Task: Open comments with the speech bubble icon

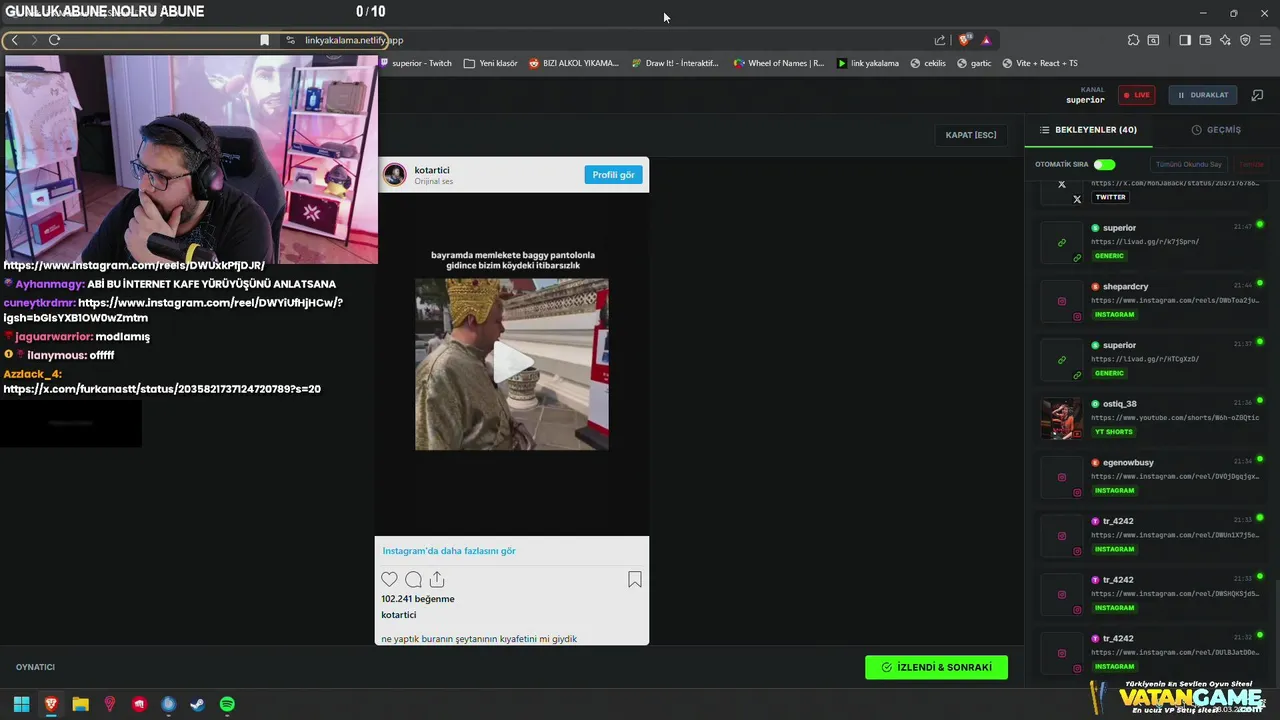Action: coord(413,579)
